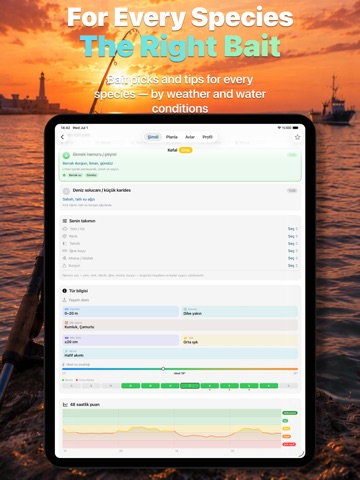Tap the Wi-Fi status icon
Image resolution: width=360 pixels, height=480 pixels.
coord(279,128)
